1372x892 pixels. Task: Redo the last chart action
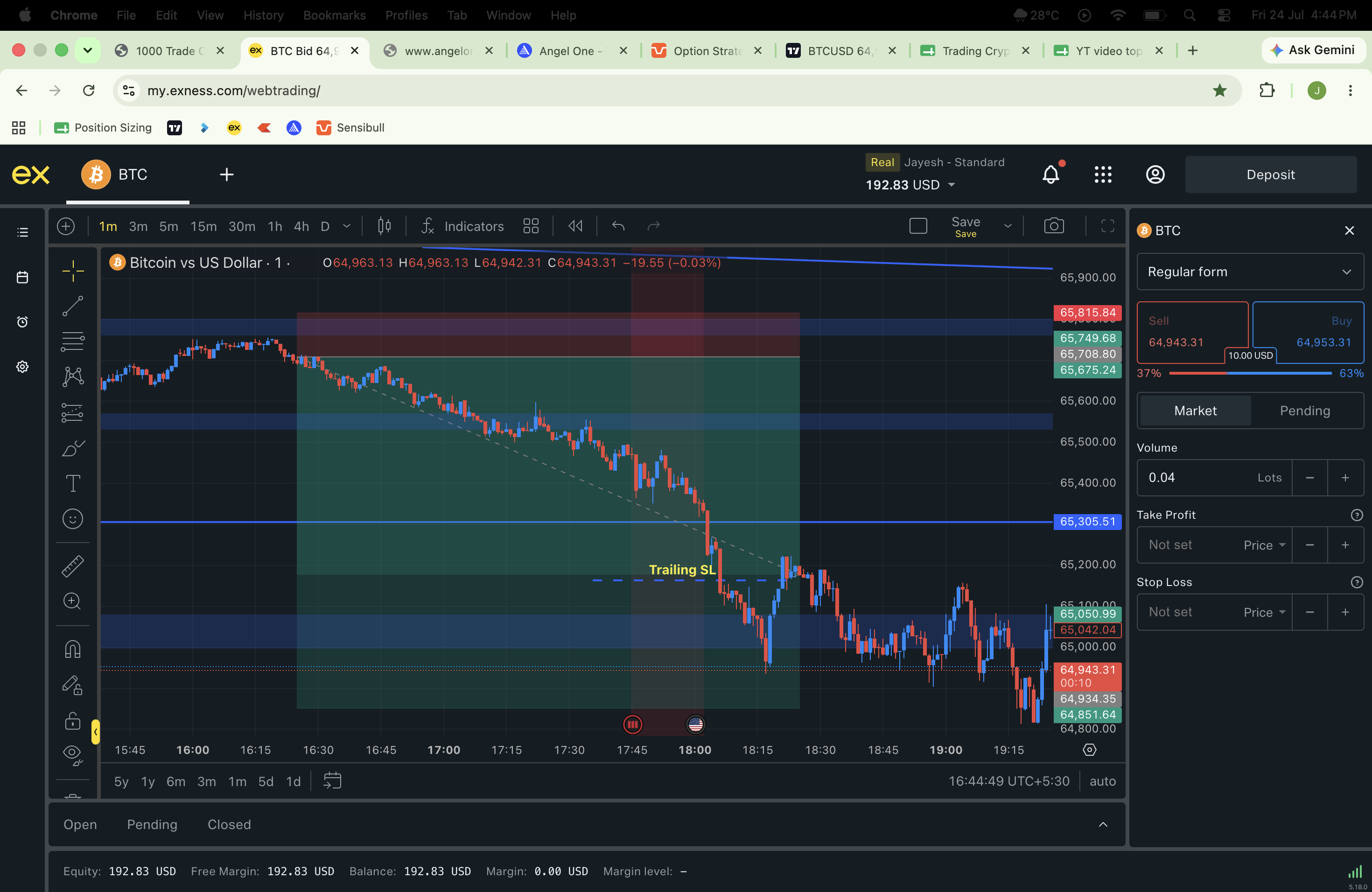click(x=653, y=226)
